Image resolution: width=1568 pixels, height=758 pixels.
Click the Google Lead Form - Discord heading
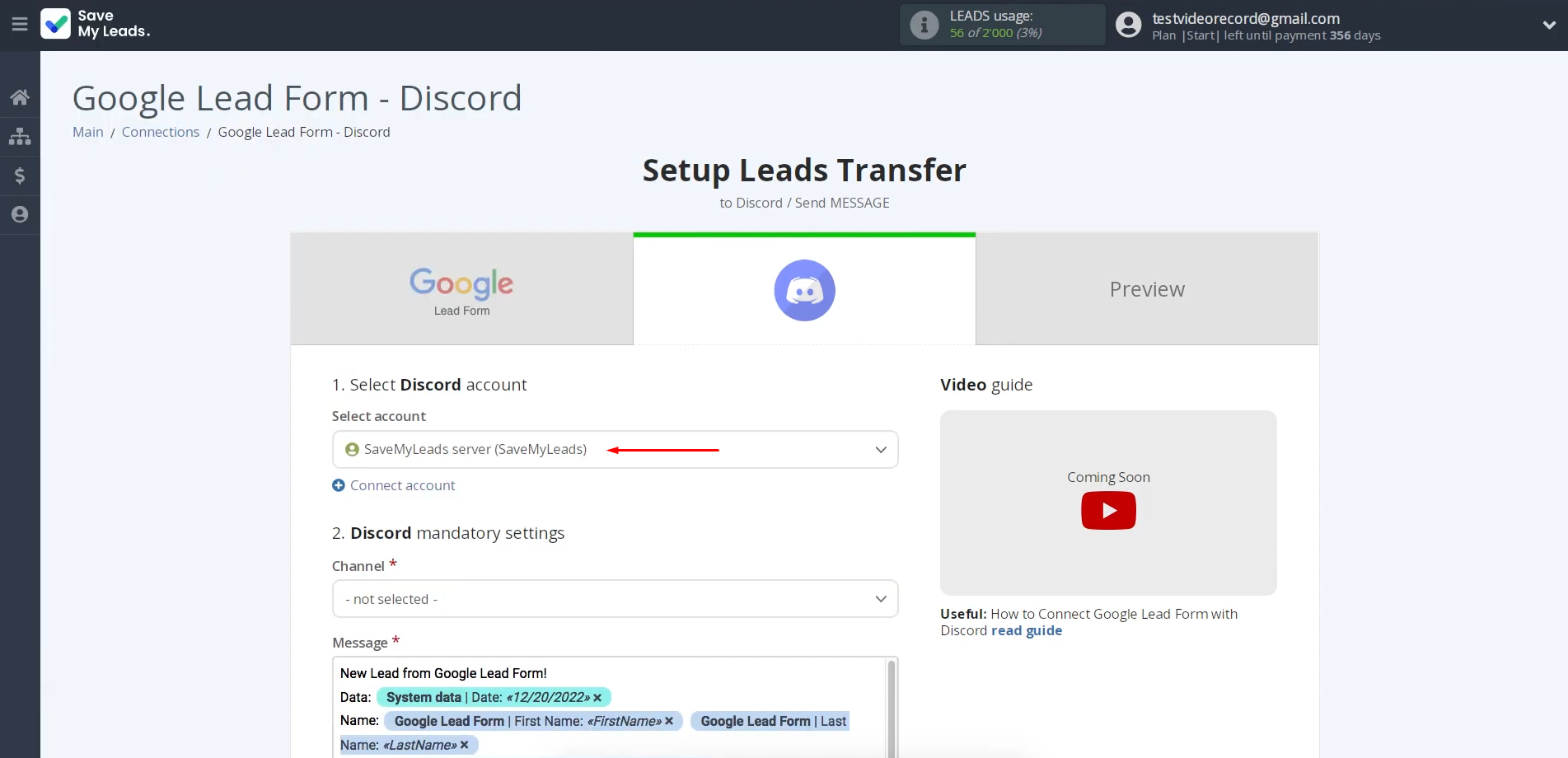pyautogui.click(x=297, y=98)
